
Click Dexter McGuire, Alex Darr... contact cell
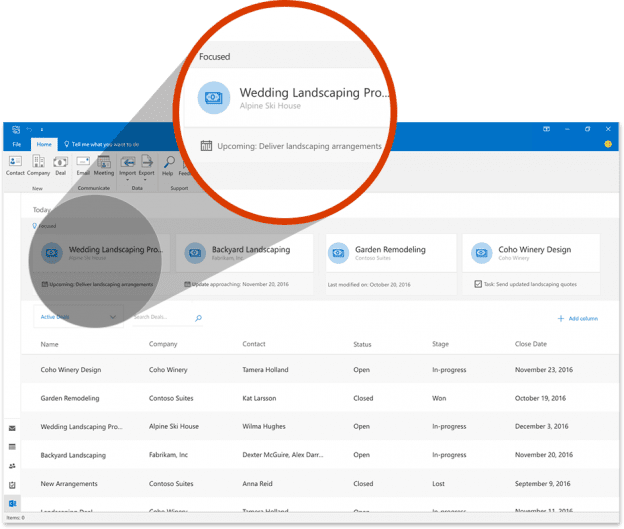point(283,455)
